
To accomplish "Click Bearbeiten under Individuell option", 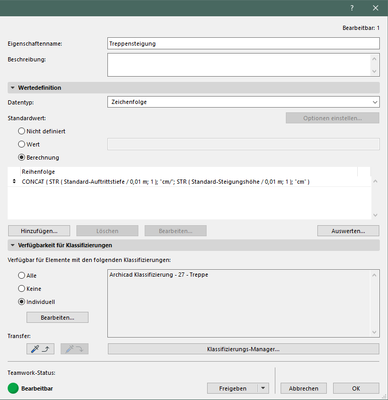I will click(x=57, y=317).
